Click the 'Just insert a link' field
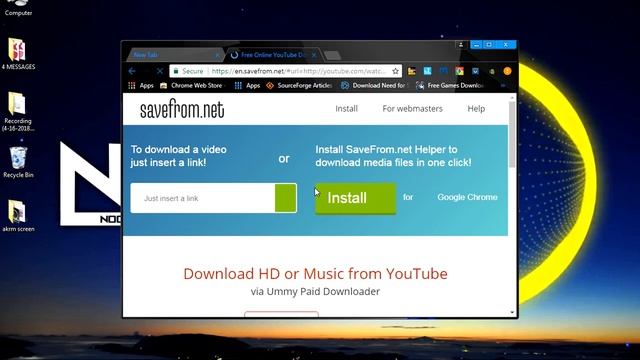640x360 pixels. (x=203, y=198)
